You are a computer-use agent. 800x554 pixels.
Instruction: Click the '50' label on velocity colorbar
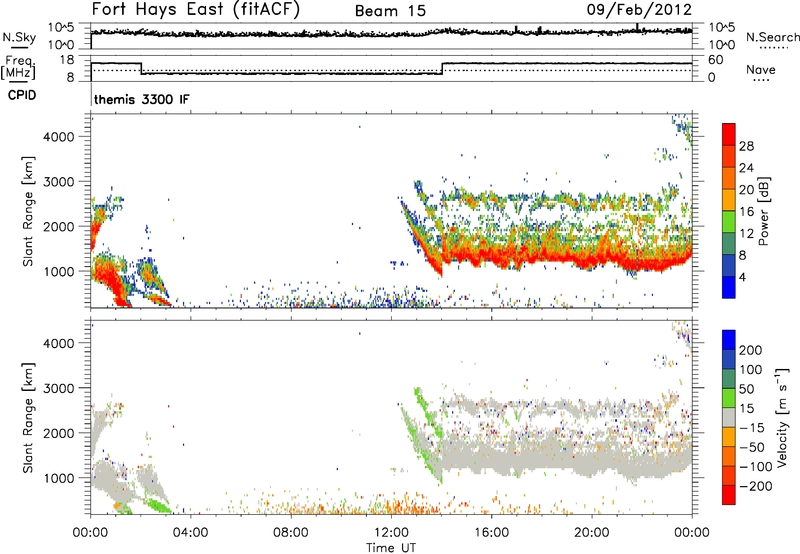(747, 389)
